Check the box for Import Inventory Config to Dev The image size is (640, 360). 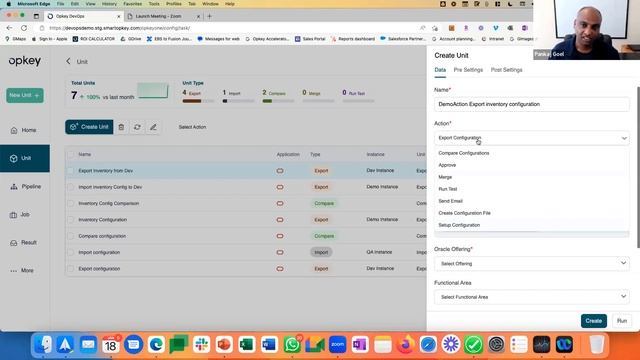[71, 187]
